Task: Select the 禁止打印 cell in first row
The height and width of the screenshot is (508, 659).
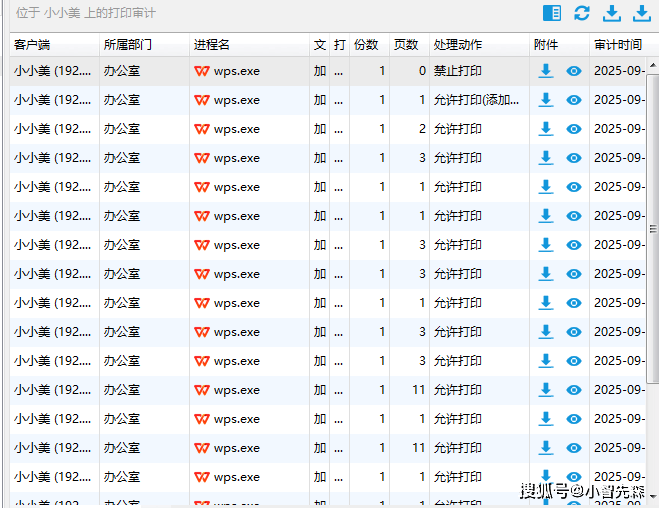Action: pos(457,71)
